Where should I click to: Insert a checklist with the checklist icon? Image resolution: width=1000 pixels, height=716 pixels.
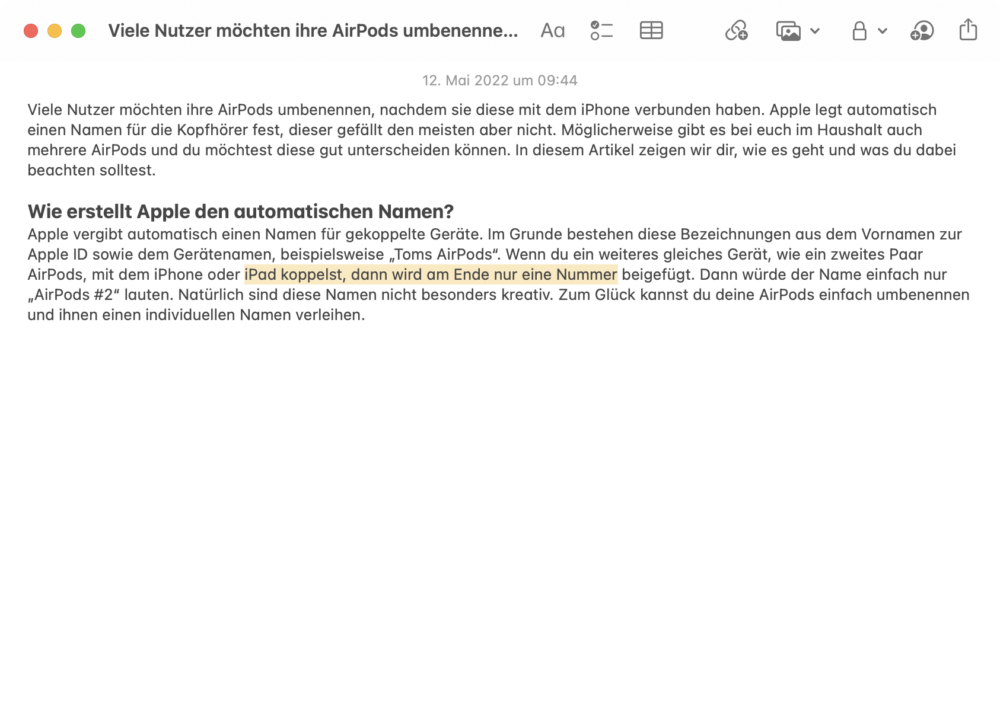pos(601,31)
